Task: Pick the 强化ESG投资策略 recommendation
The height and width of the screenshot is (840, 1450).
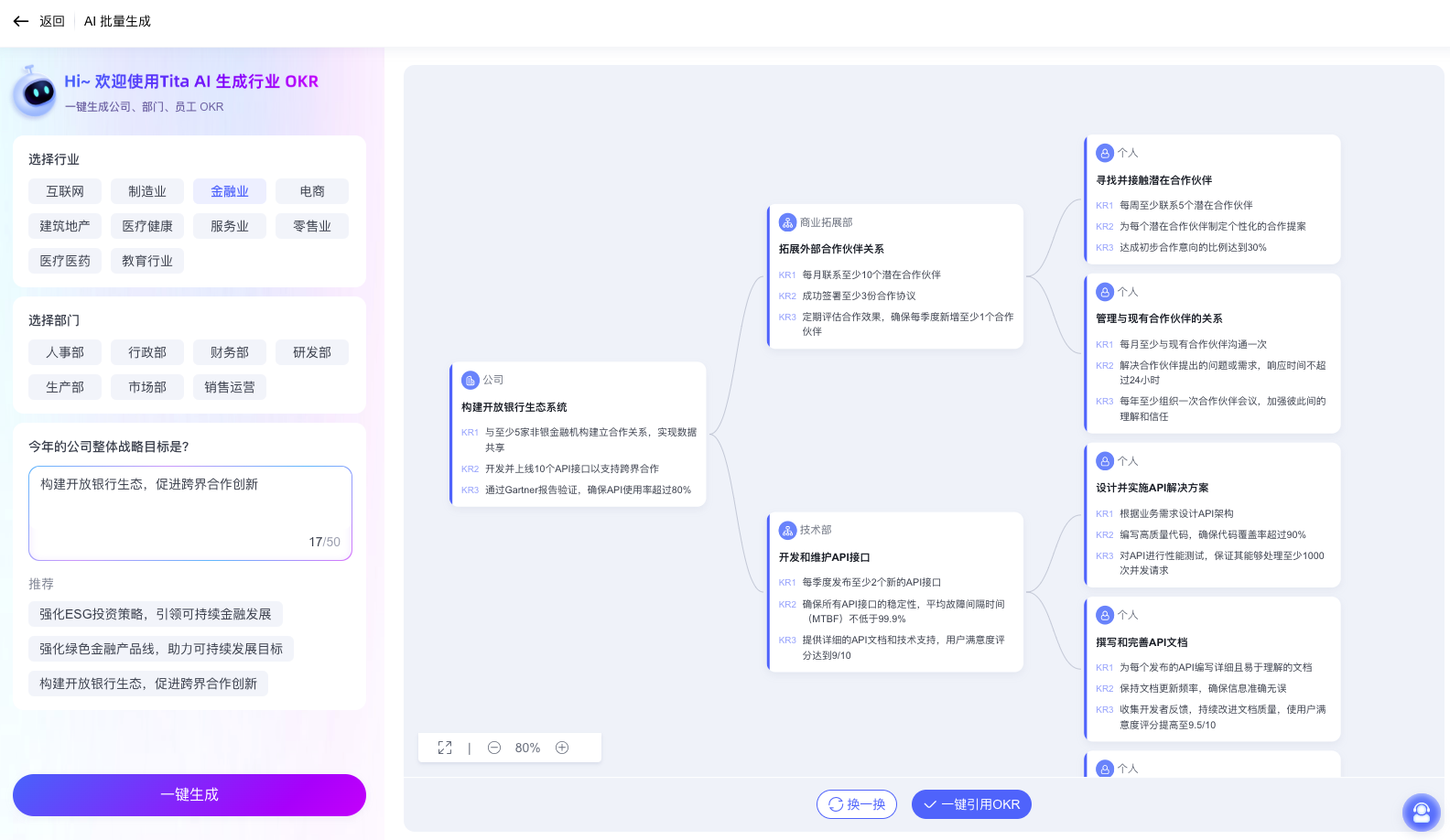Action: [156, 614]
